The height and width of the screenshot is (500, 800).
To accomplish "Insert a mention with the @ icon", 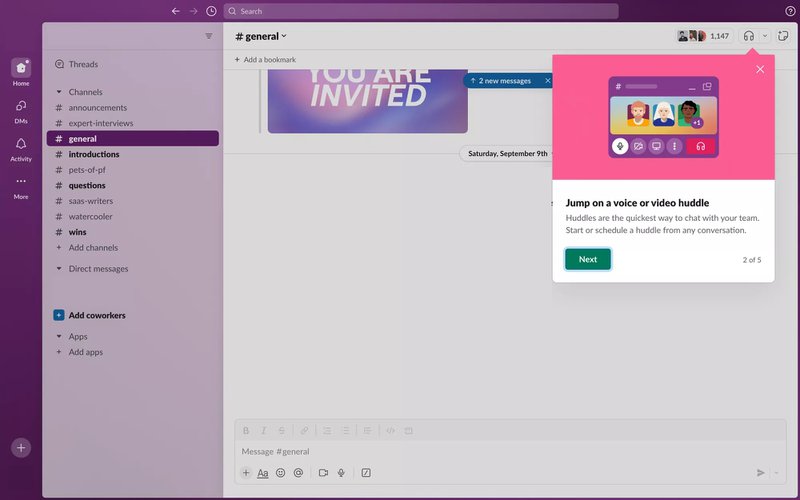I will [x=298, y=473].
